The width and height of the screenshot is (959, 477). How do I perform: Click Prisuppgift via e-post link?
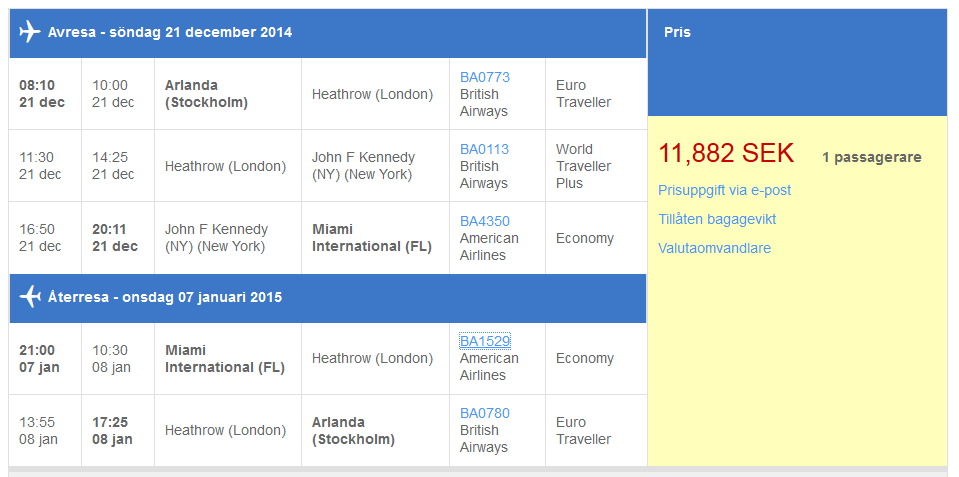click(724, 190)
